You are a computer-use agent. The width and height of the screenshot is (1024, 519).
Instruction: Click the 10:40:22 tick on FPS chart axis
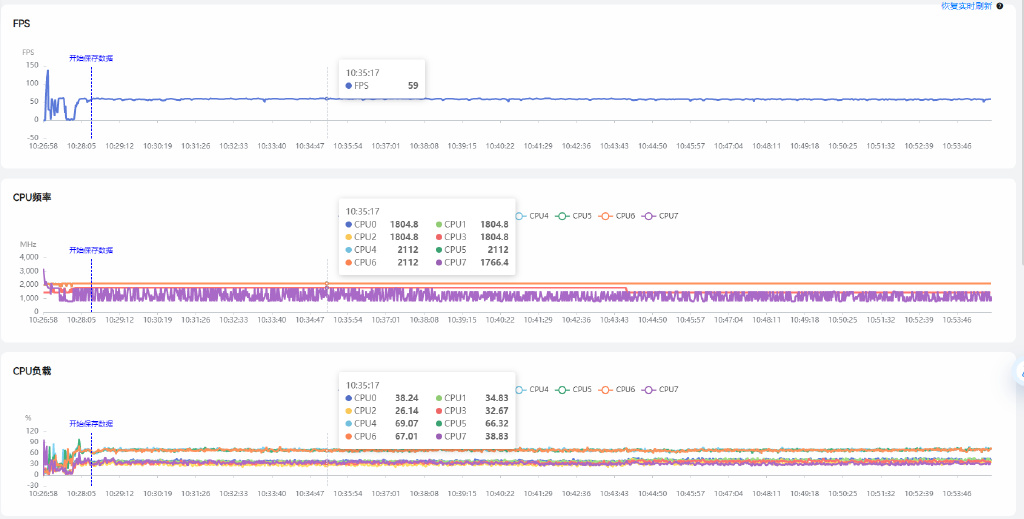[x=499, y=146]
